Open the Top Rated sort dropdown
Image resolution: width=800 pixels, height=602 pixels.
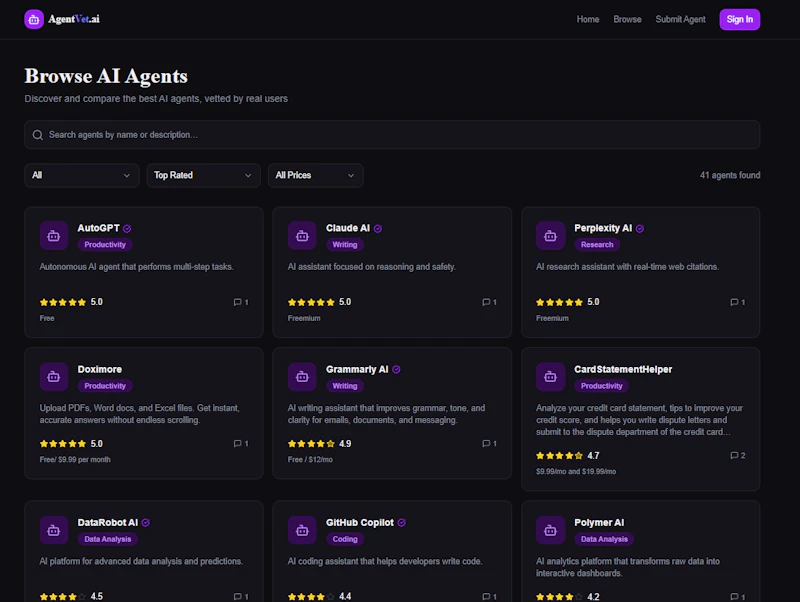(x=204, y=175)
